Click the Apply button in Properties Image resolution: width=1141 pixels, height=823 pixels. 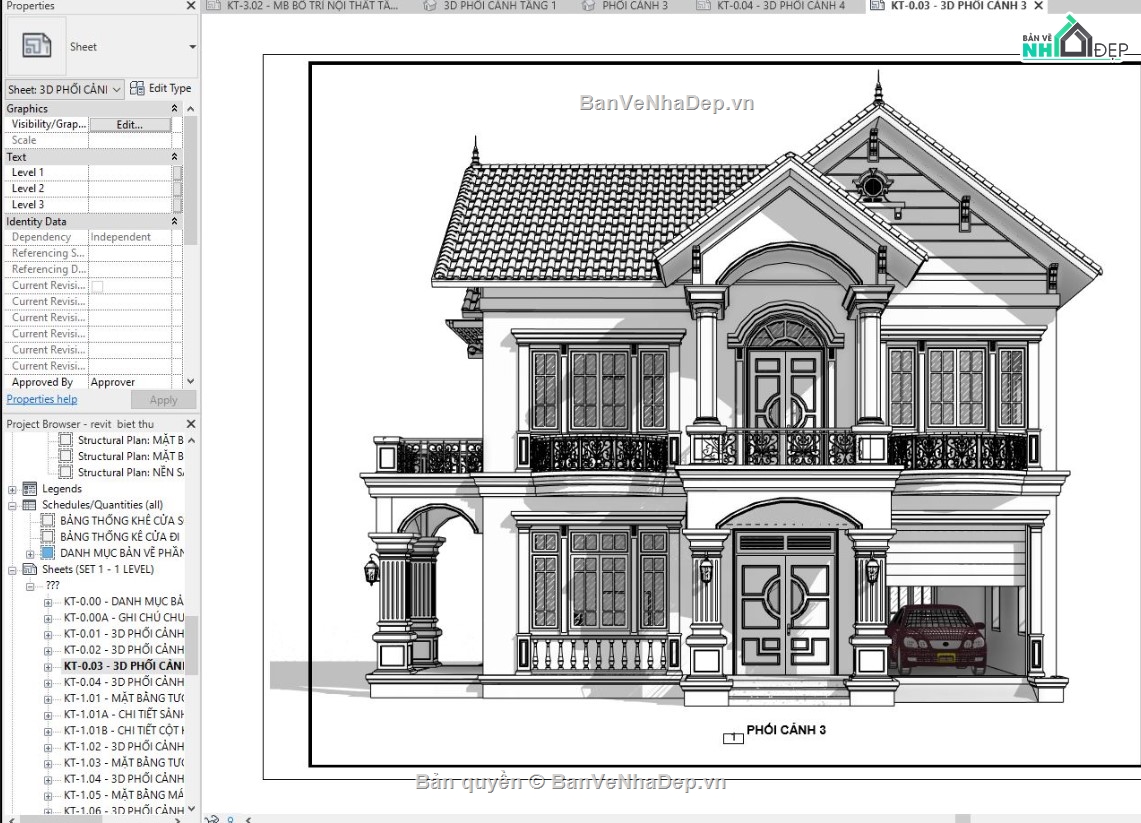point(163,399)
